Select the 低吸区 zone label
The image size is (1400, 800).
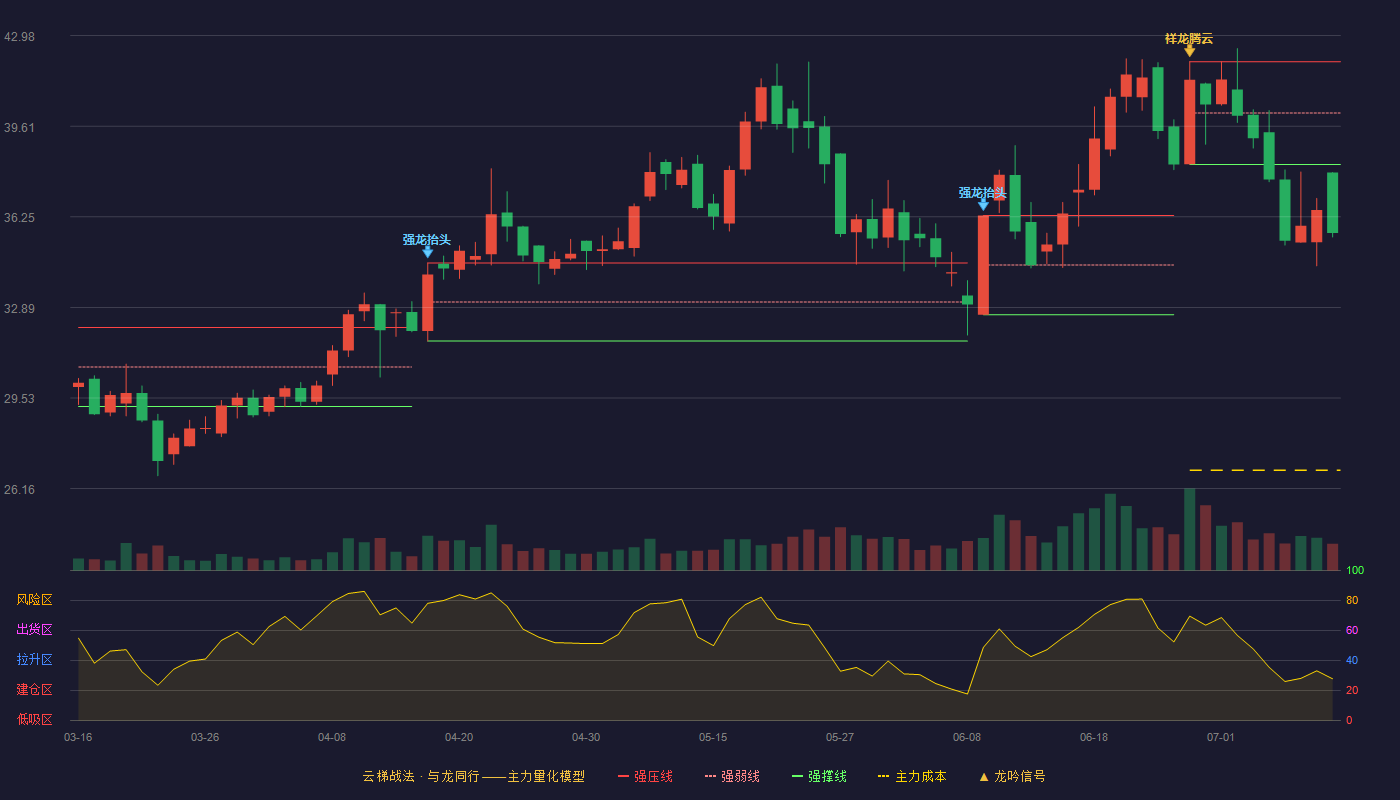tap(35, 719)
